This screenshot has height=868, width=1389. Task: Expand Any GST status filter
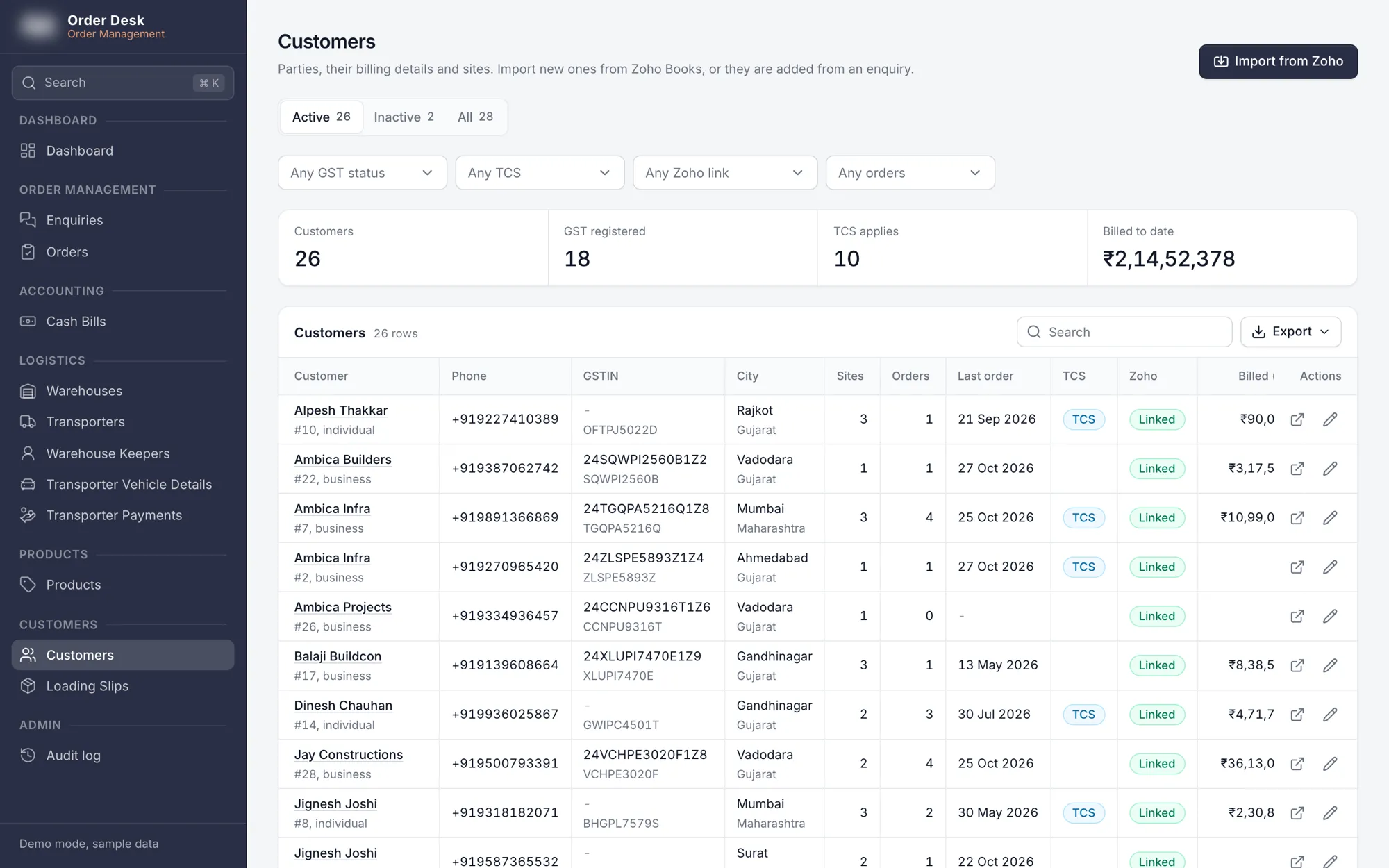point(363,173)
